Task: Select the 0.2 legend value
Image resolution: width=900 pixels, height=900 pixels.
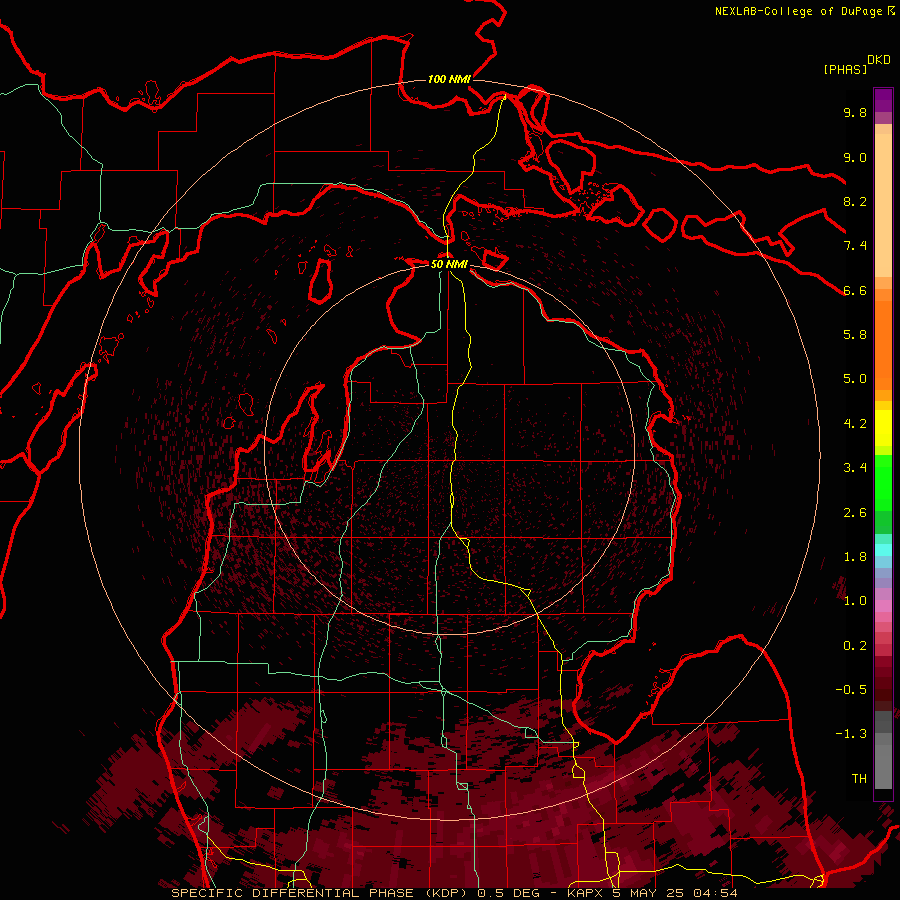Action: [855, 646]
